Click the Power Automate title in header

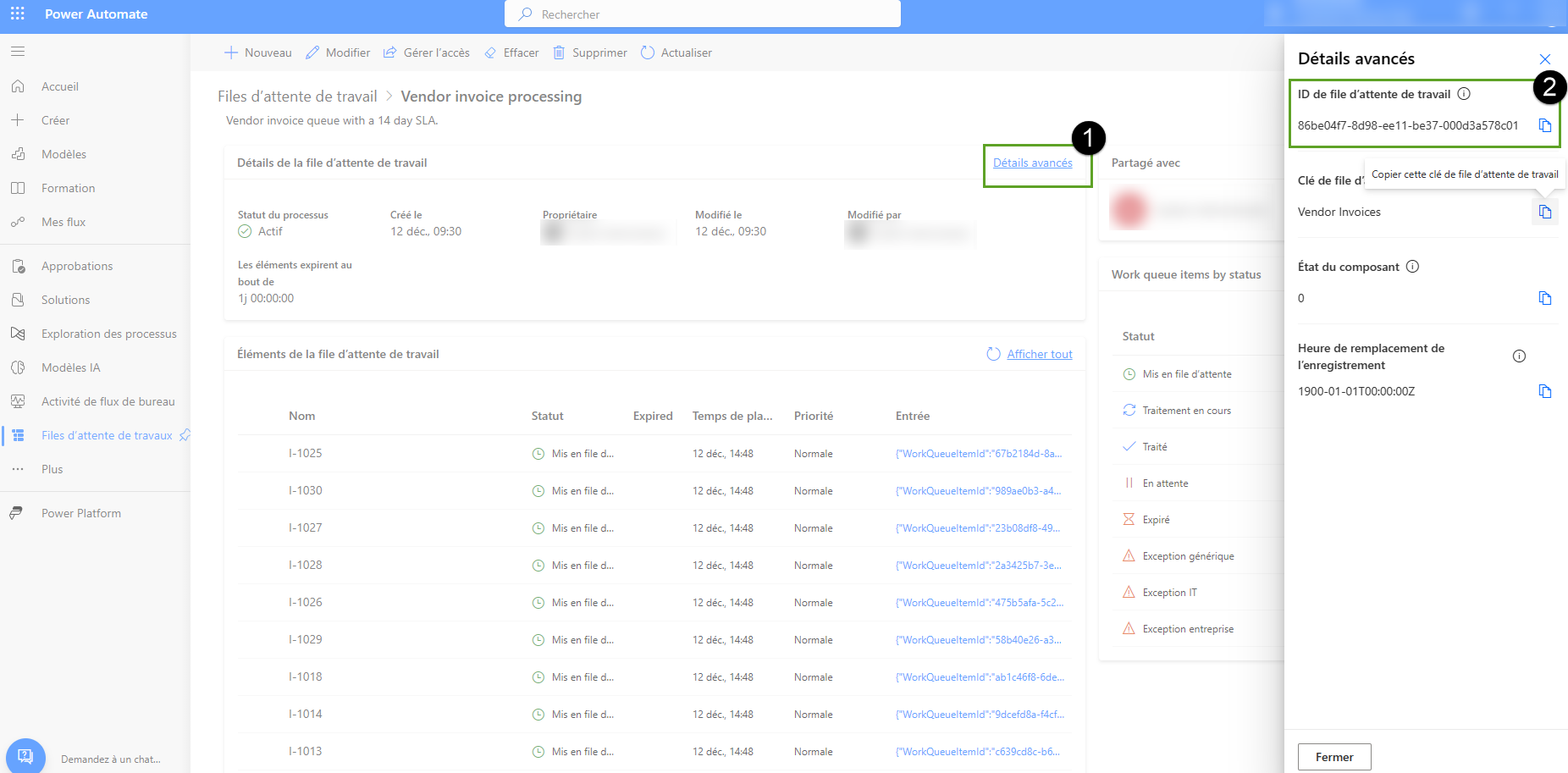[96, 14]
